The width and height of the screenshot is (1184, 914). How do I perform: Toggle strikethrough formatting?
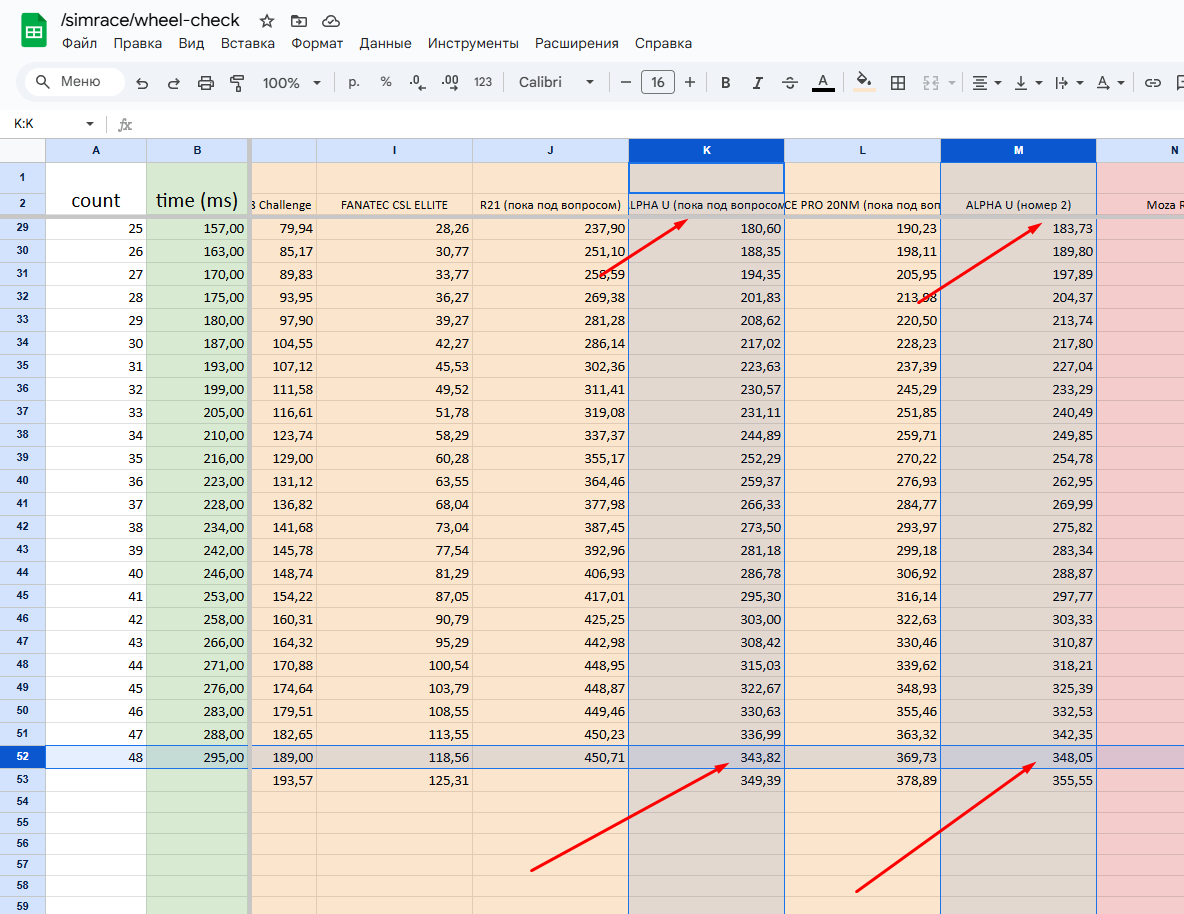(790, 82)
